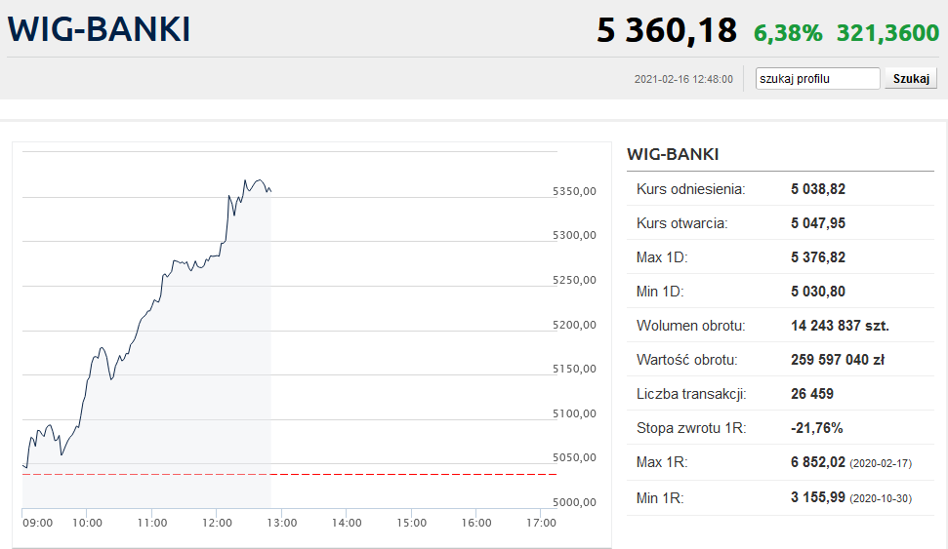Click the 'Liczba transakcji:' label
The image size is (948, 549).
[x=691, y=394]
